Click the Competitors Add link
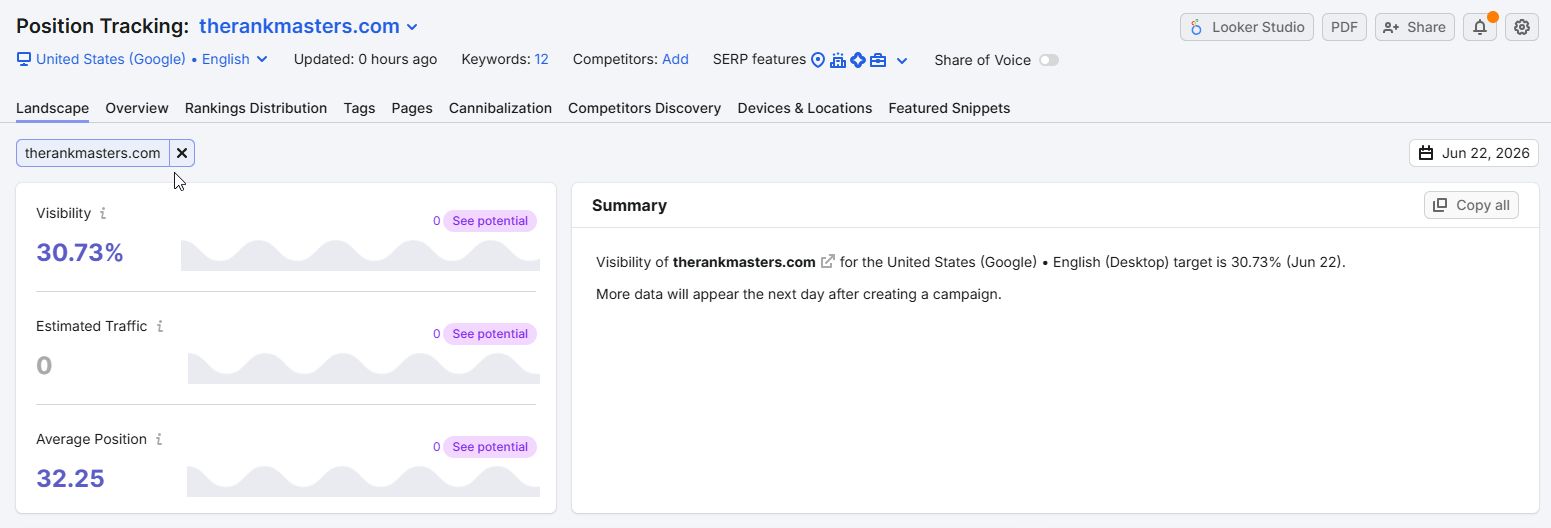Image resolution: width=1551 pixels, height=528 pixels. point(675,59)
